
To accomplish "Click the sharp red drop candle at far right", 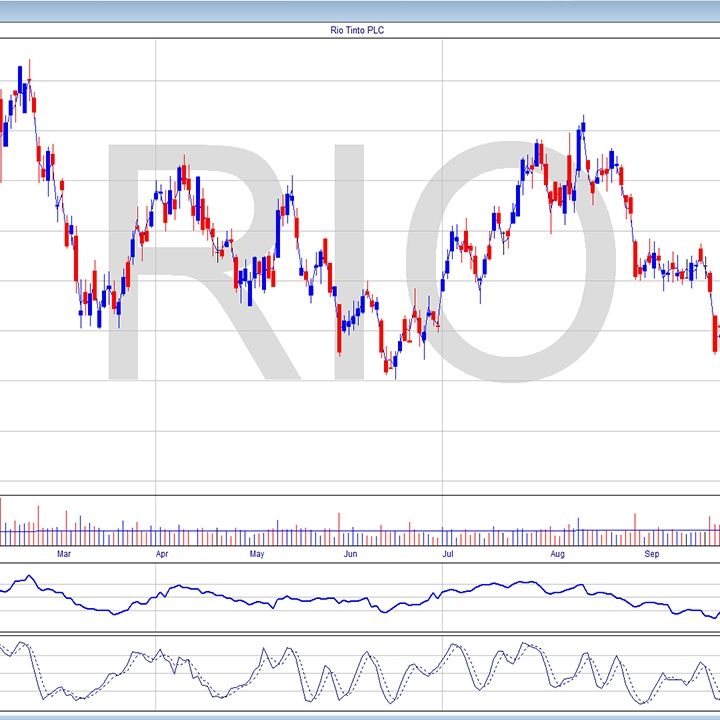I will coord(715,335).
